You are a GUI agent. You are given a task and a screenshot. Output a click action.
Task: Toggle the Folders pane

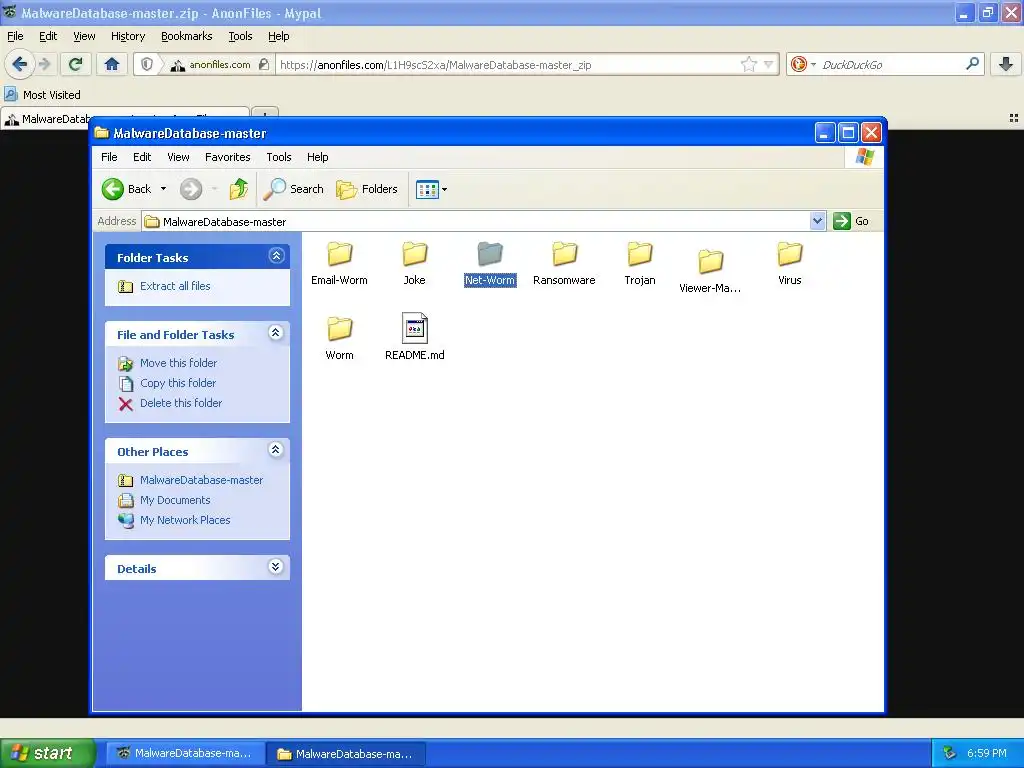point(366,189)
